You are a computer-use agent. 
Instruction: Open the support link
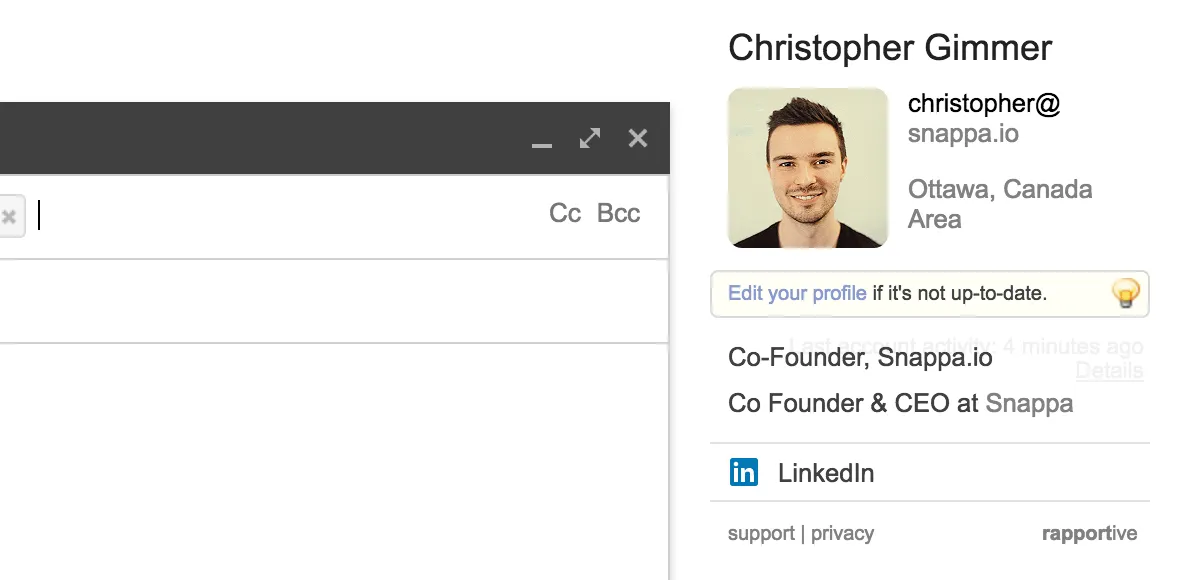click(x=761, y=533)
